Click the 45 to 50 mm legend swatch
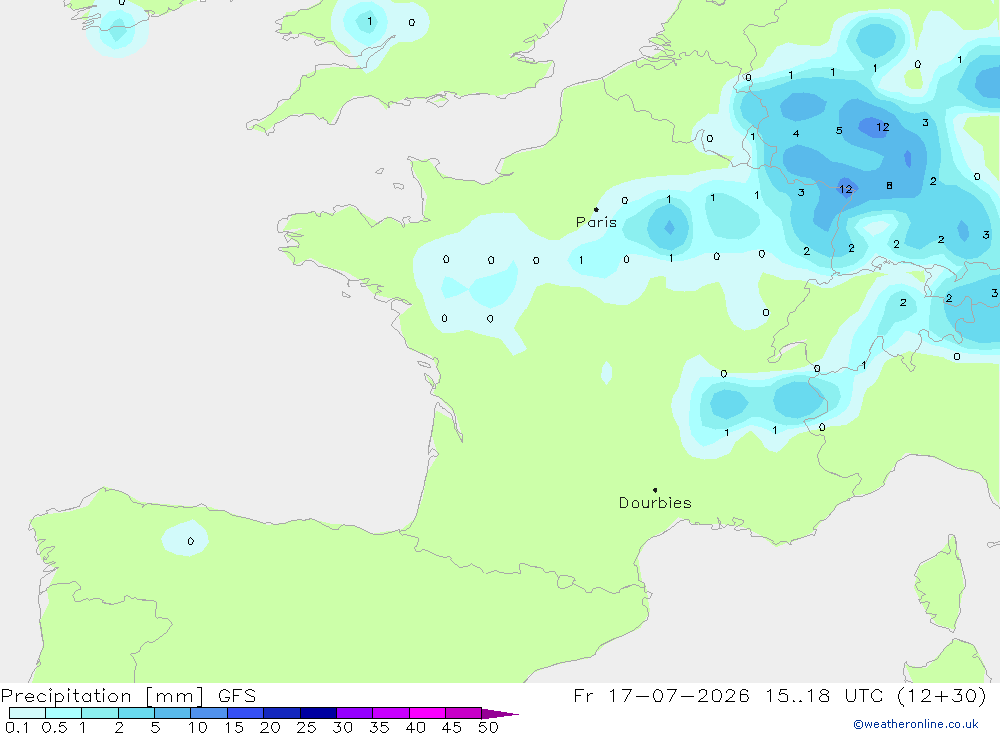The width and height of the screenshot is (1000, 733). point(463,713)
